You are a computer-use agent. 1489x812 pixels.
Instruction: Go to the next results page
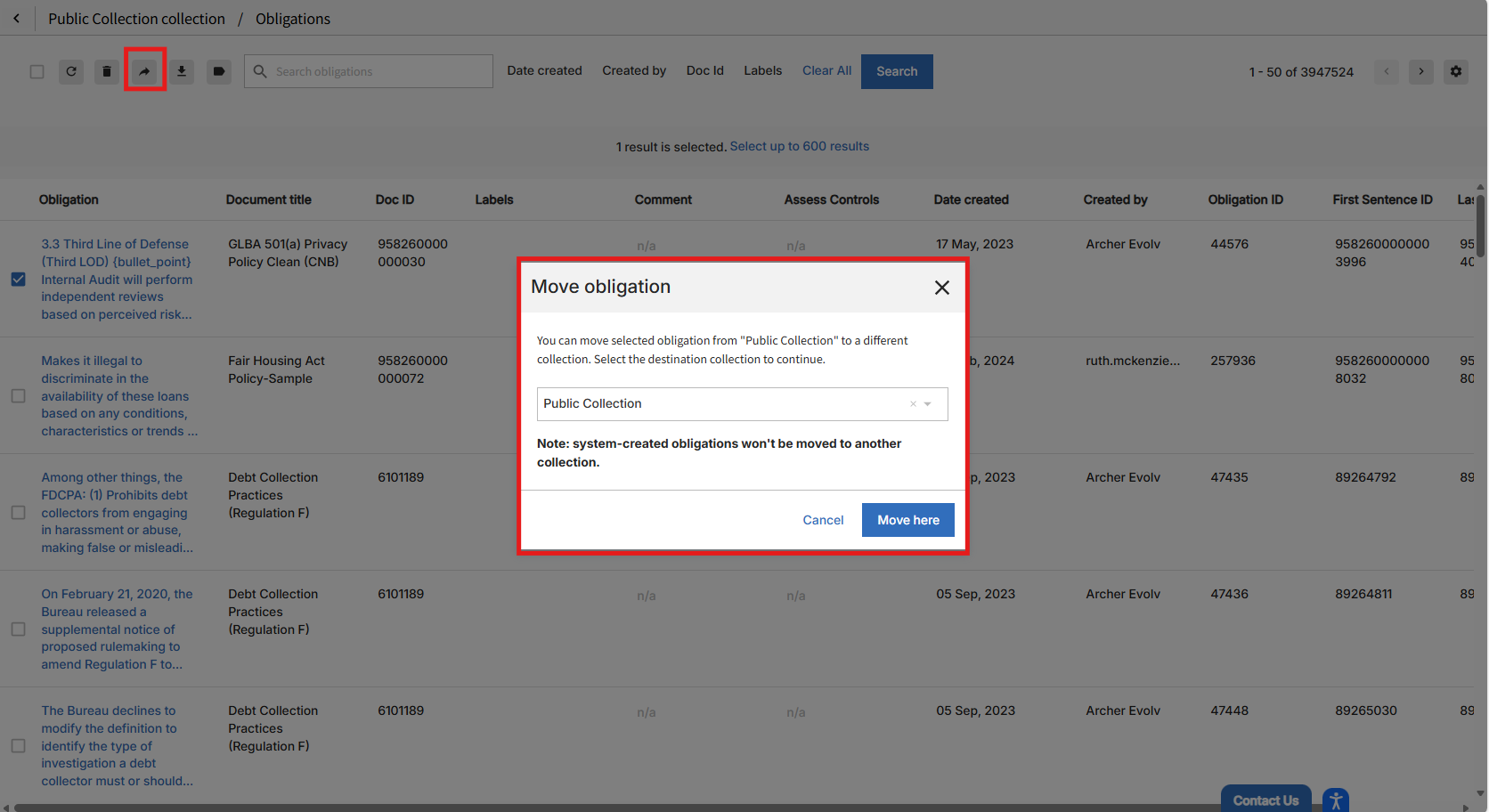pyautogui.click(x=1421, y=71)
